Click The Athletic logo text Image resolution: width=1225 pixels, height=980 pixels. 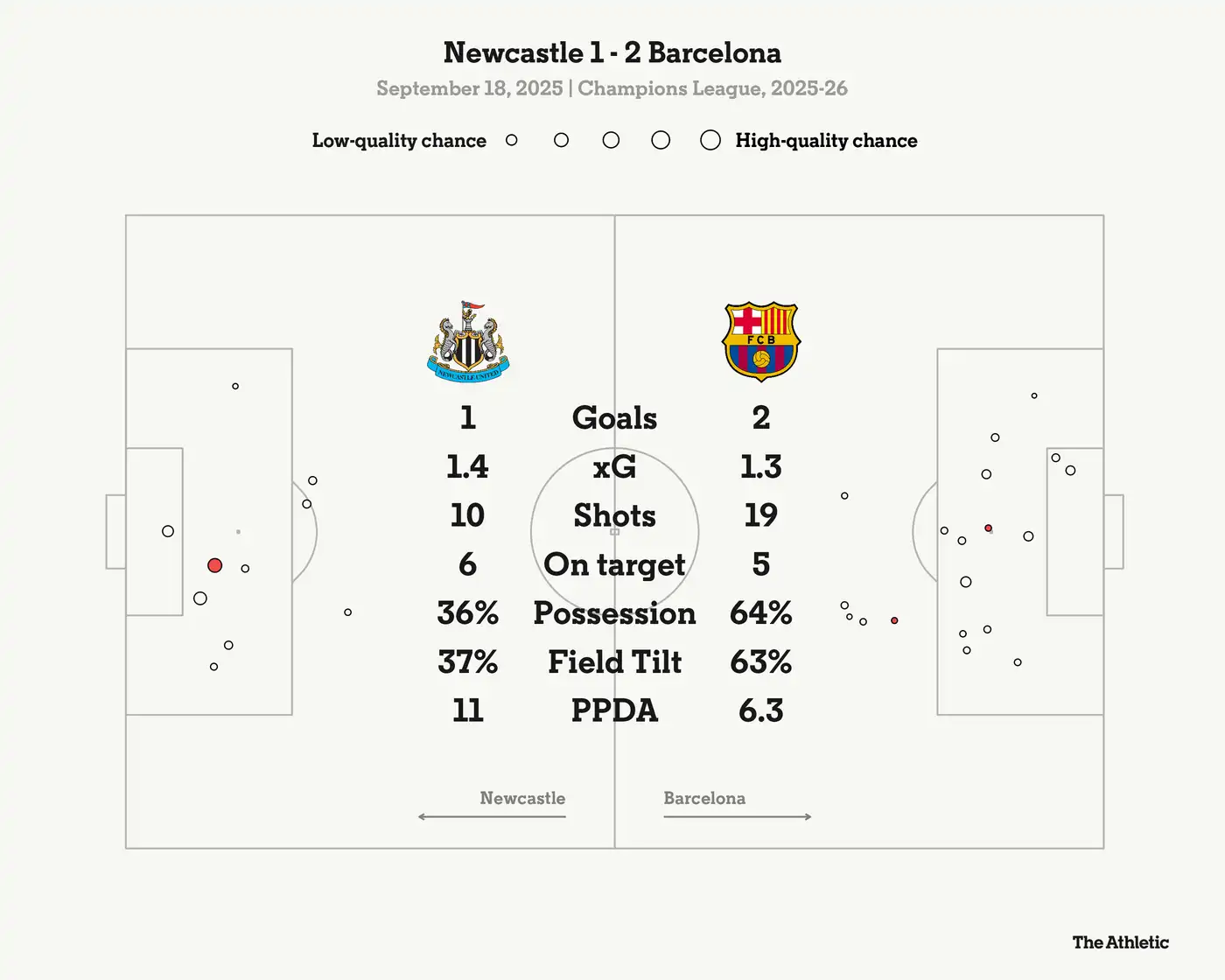tap(1120, 942)
